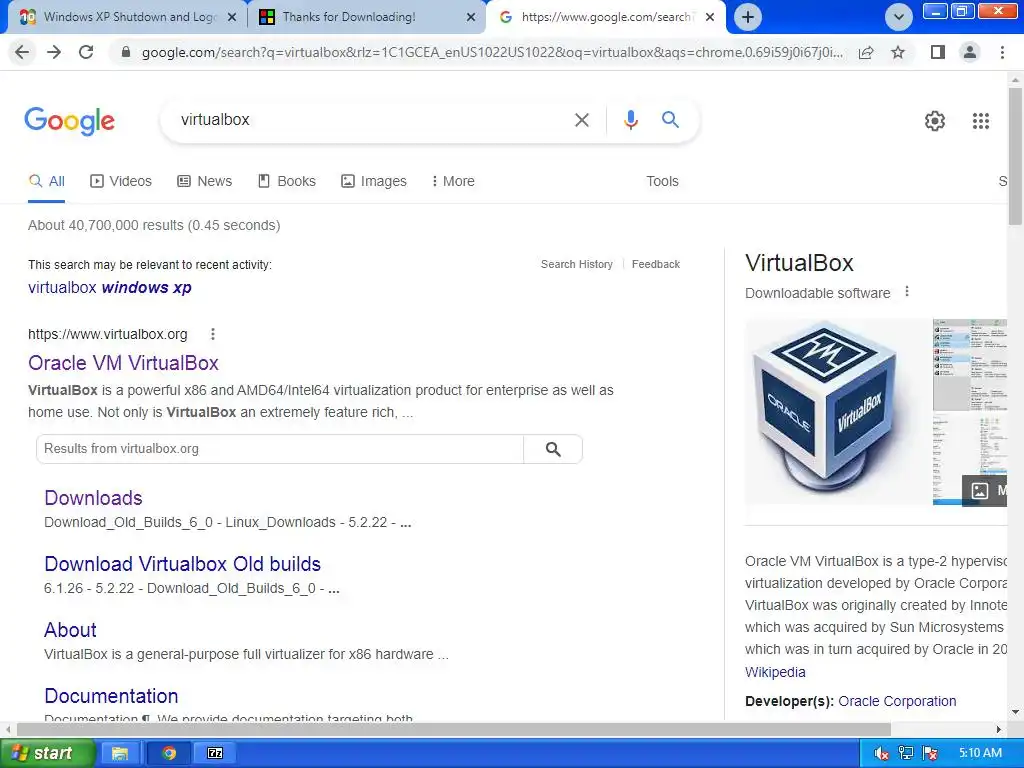1024x768 pixels.
Task: Click the 7z item in the taskbar
Action: (215, 753)
